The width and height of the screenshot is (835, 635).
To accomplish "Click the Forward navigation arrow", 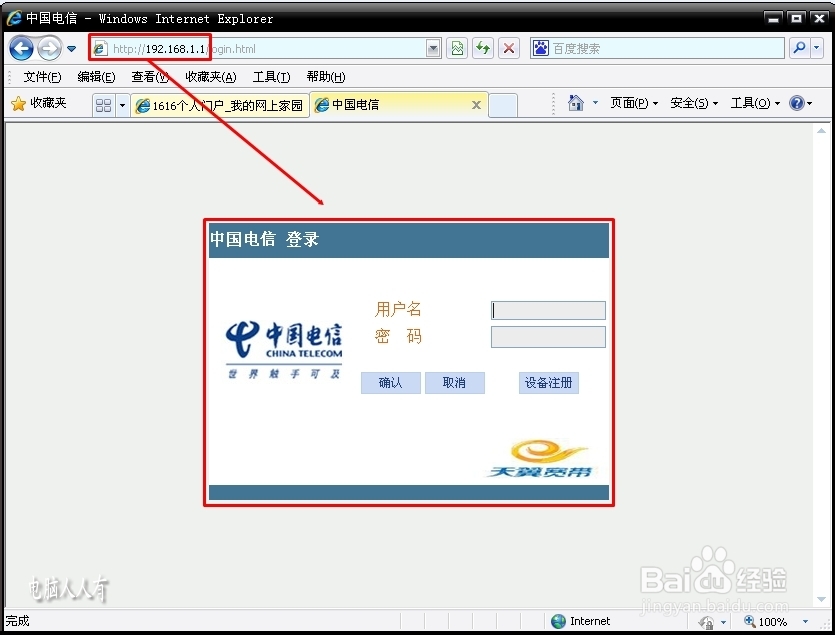I will [50, 49].
